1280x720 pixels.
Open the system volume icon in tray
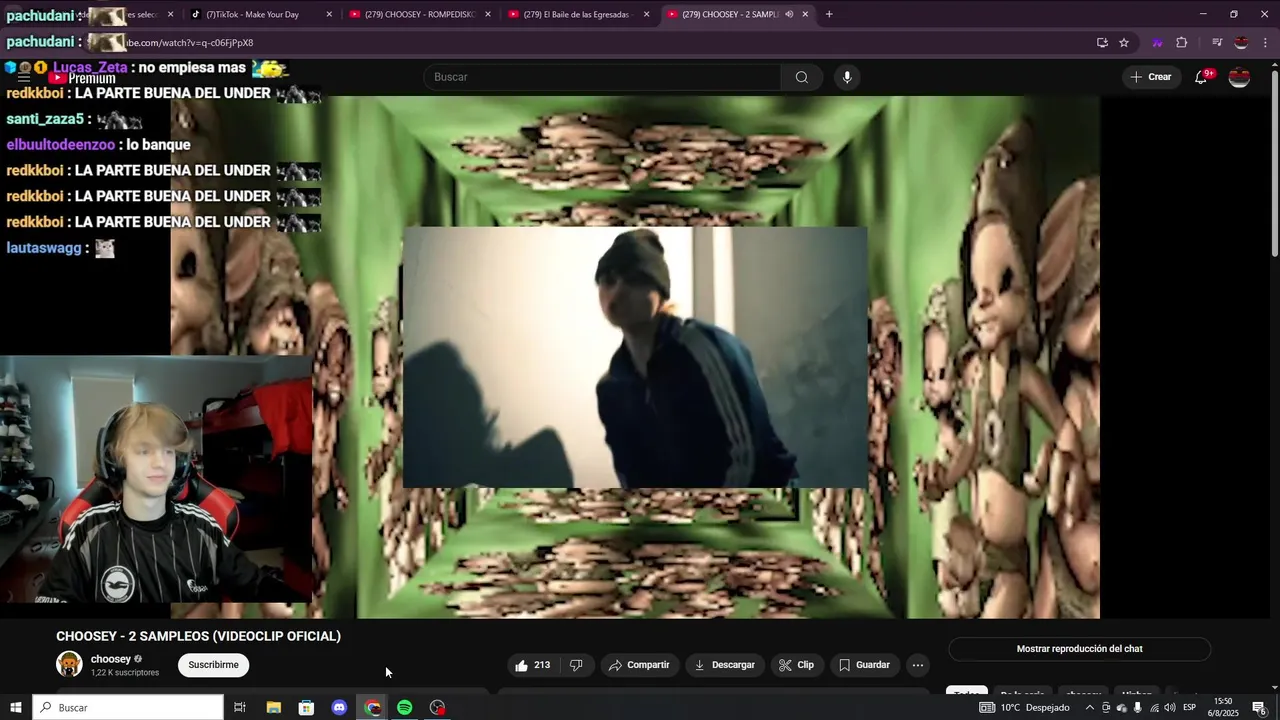coord(1169,707)
